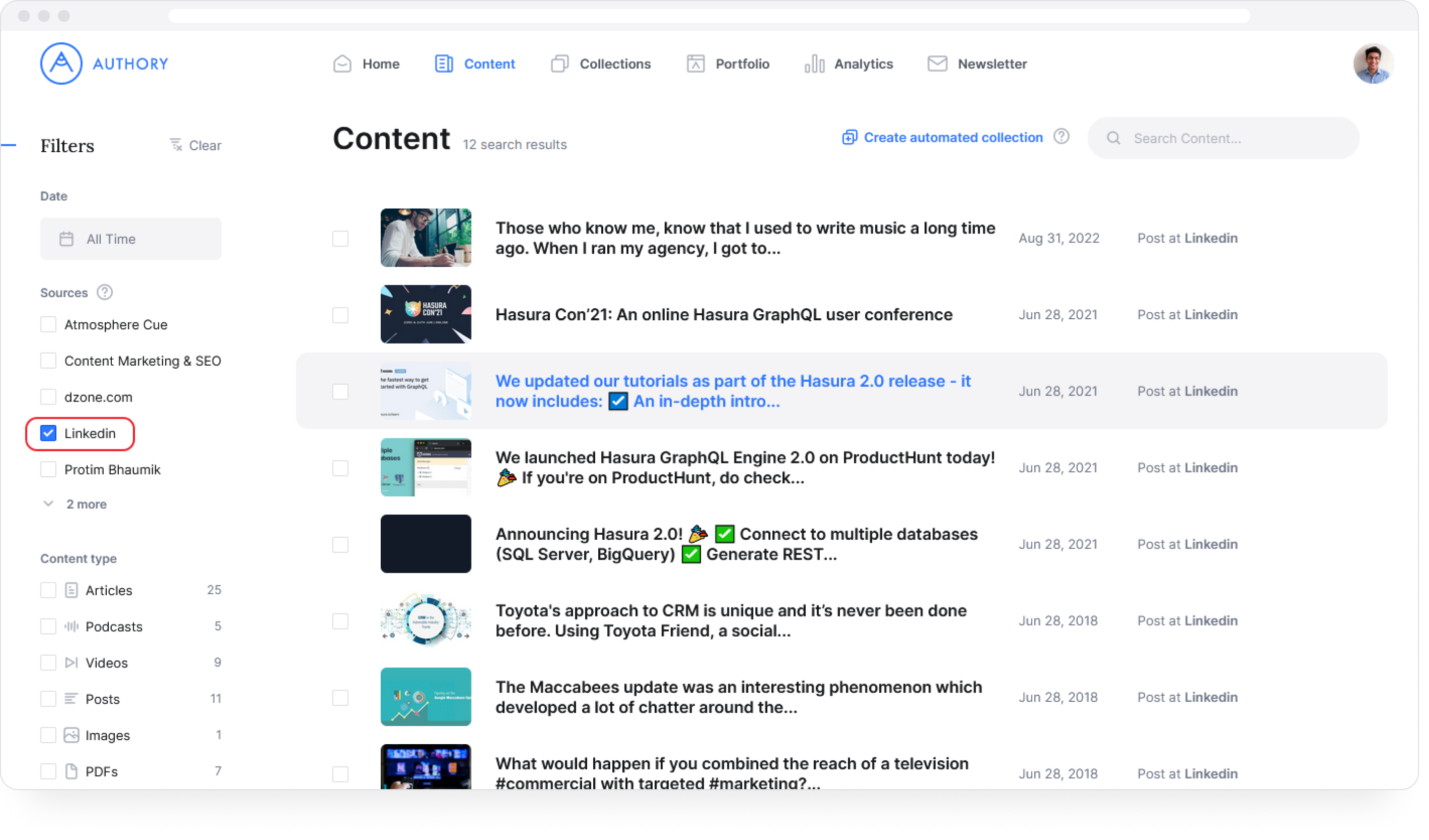This screenshot has height=840, width=1429.
Task: Click the Sources help question mark
Action: (x=105, y=292)
